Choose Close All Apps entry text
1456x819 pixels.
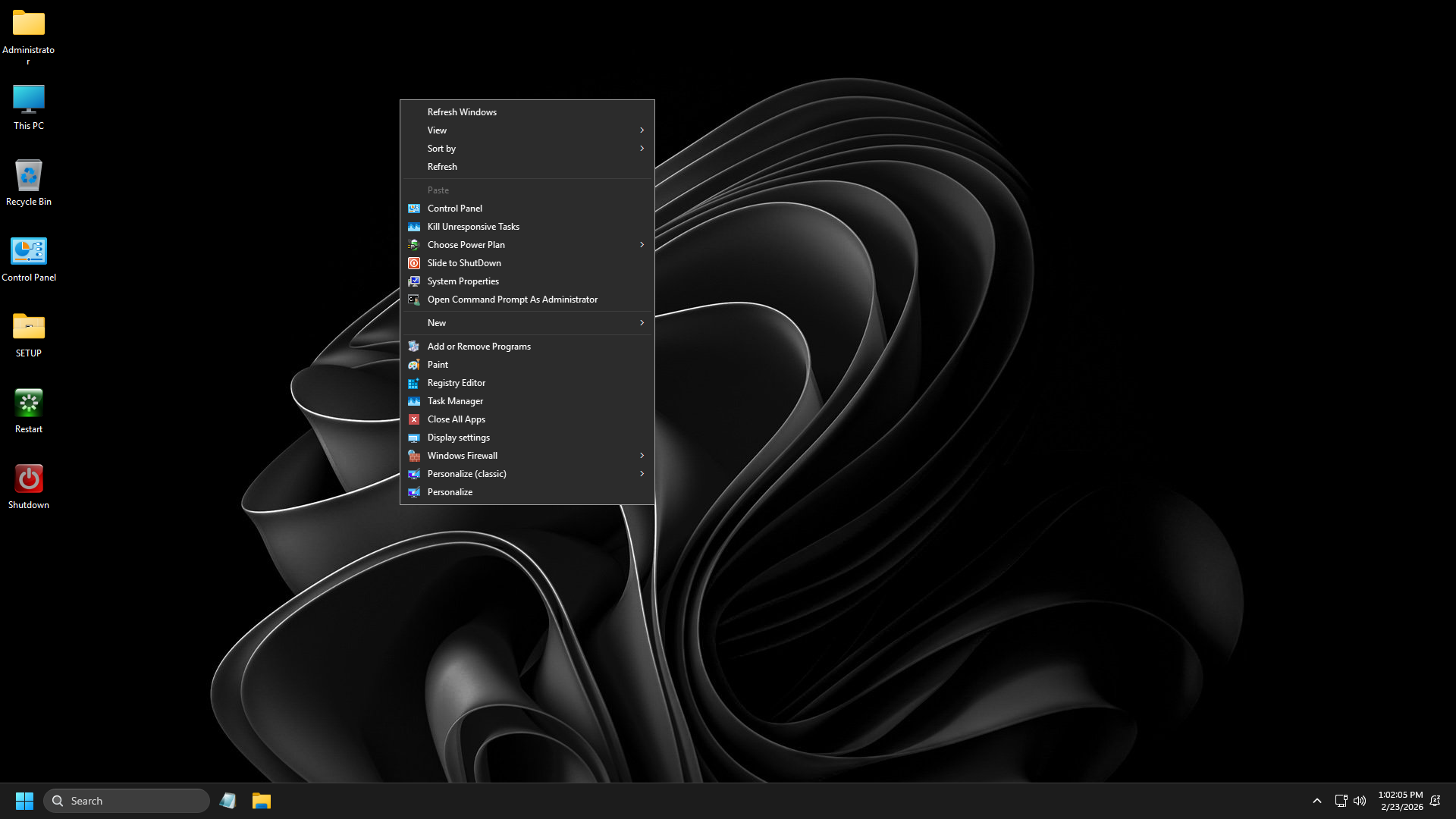pos(457,419)
